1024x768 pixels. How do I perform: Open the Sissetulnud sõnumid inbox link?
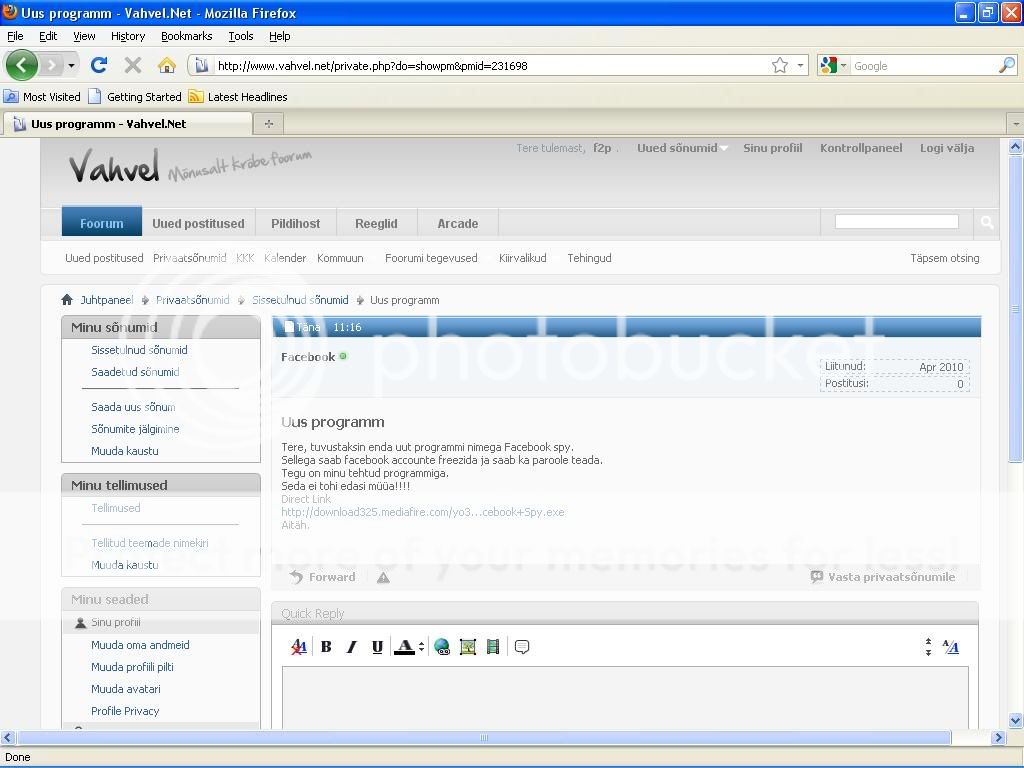[x=139, y=350]
